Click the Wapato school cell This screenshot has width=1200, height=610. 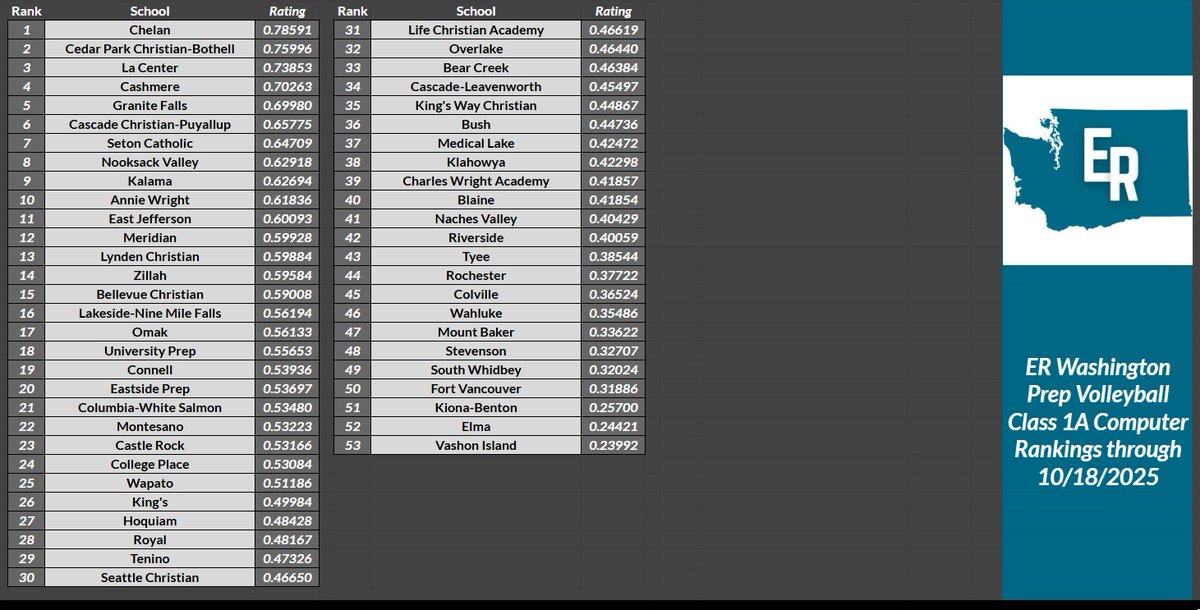(x=150, y=484)
